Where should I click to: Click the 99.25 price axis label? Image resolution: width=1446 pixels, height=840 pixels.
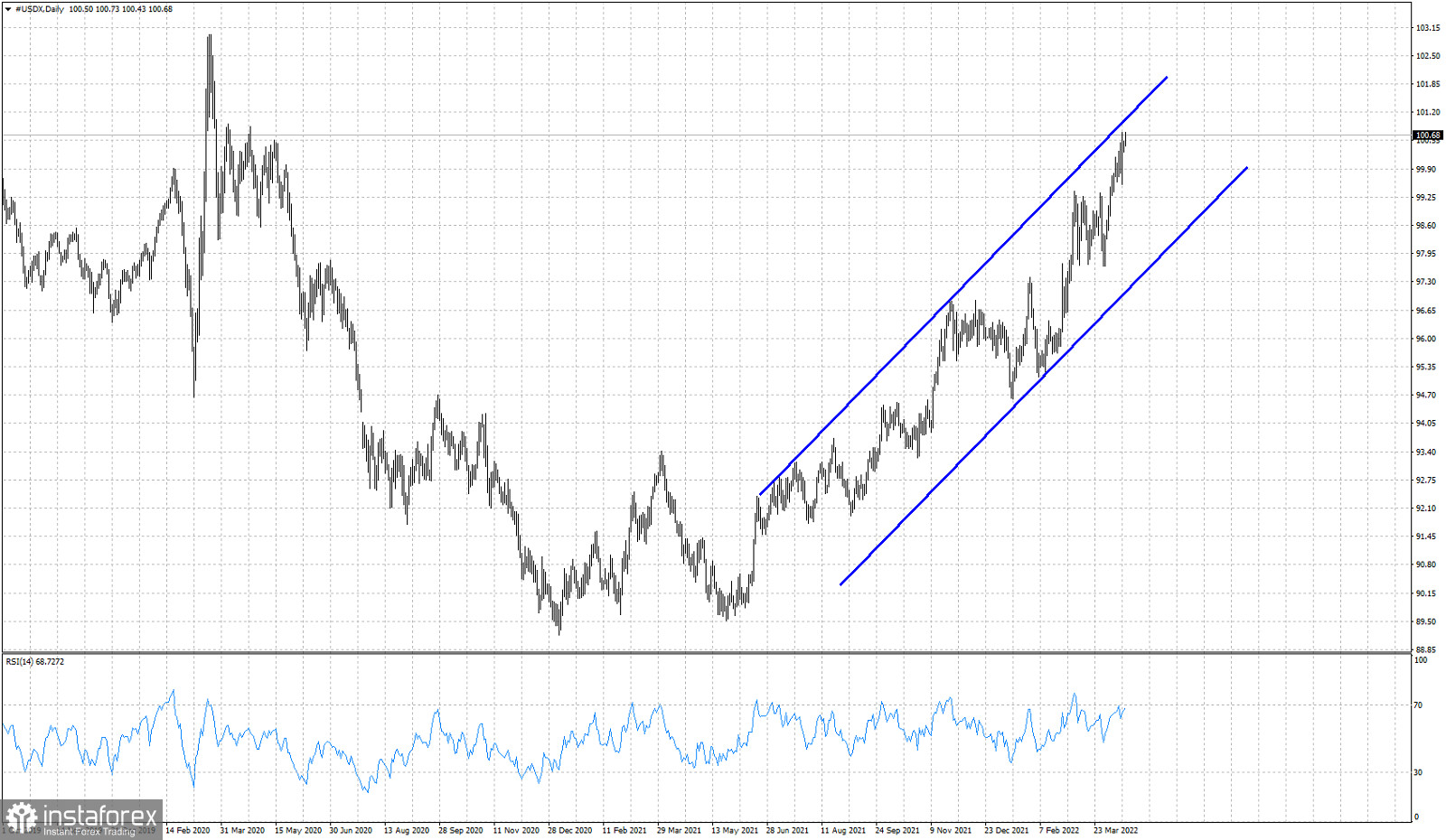click(x=1426, y=197)
